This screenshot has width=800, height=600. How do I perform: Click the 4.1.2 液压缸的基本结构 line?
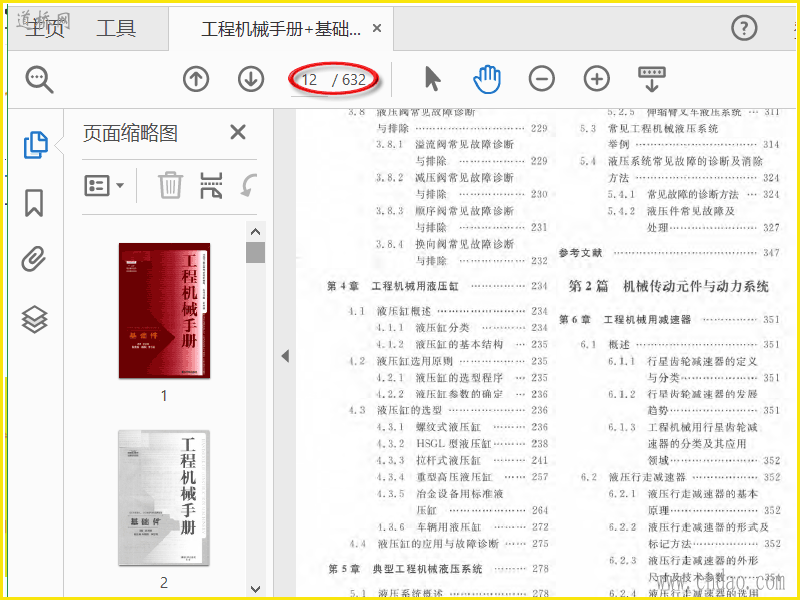[462, 344]
